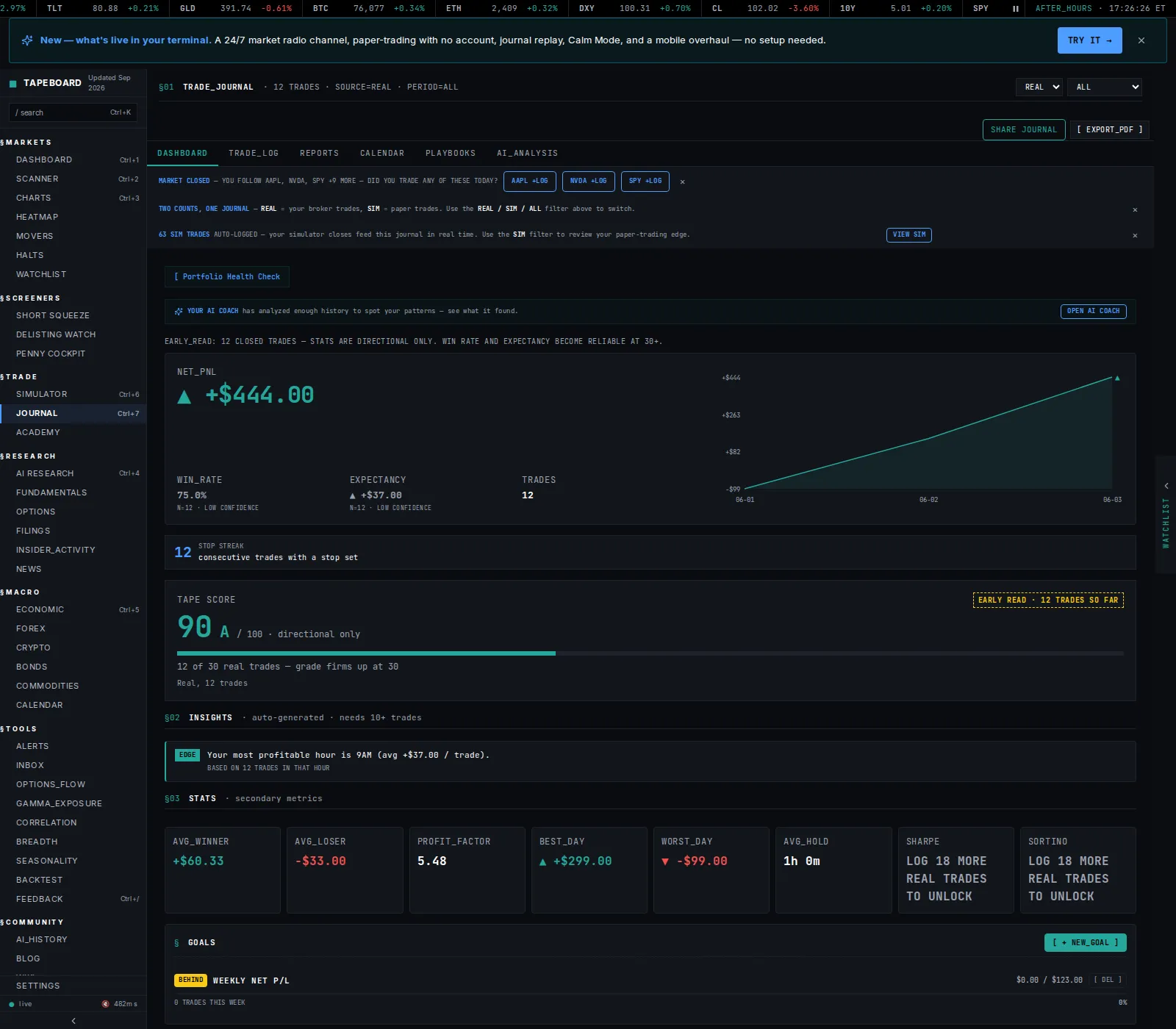The width and height of the screenshot is (1176, 1029).
Task: Export the journal as PDF
Action: coord(1110,129)
